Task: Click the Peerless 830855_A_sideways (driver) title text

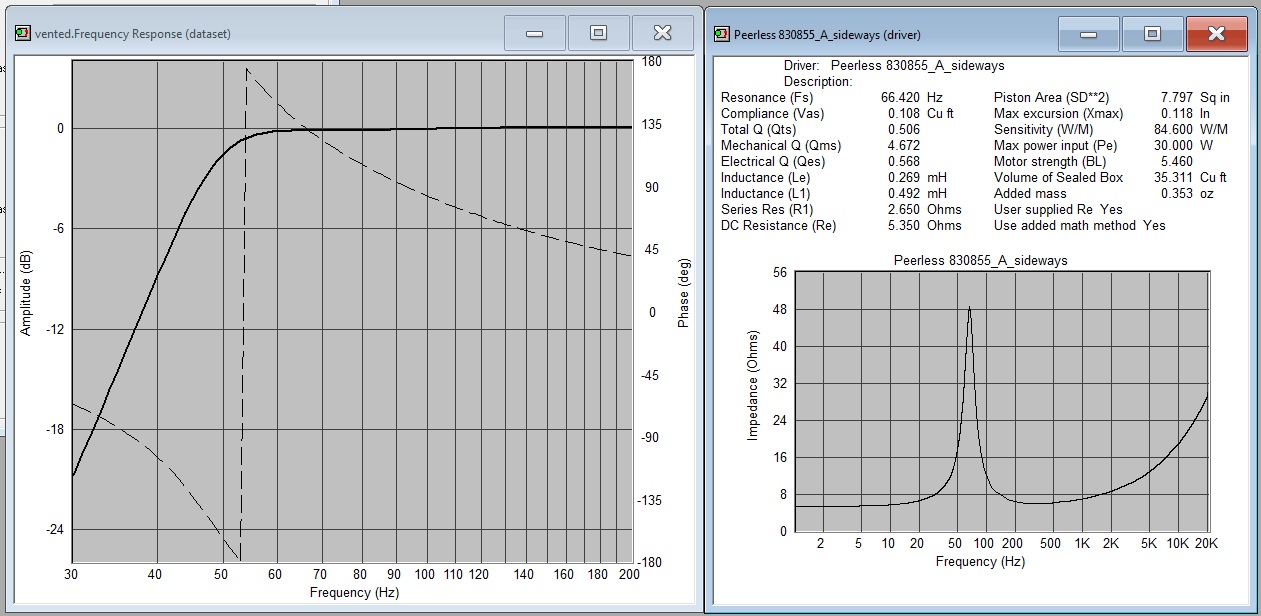Action: tap(827, 35)
